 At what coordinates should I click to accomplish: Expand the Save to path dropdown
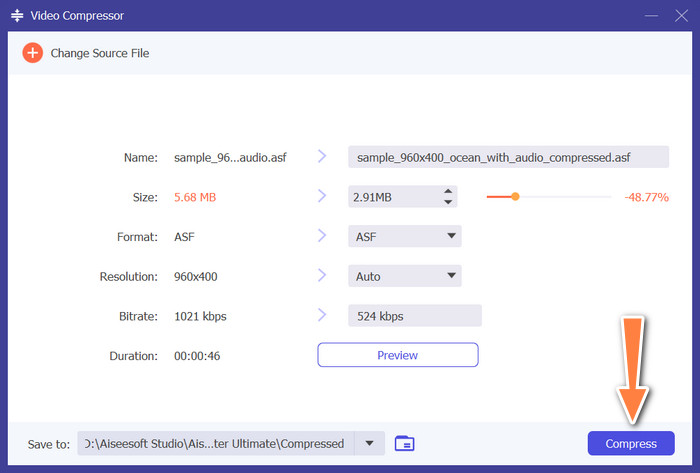371,443
